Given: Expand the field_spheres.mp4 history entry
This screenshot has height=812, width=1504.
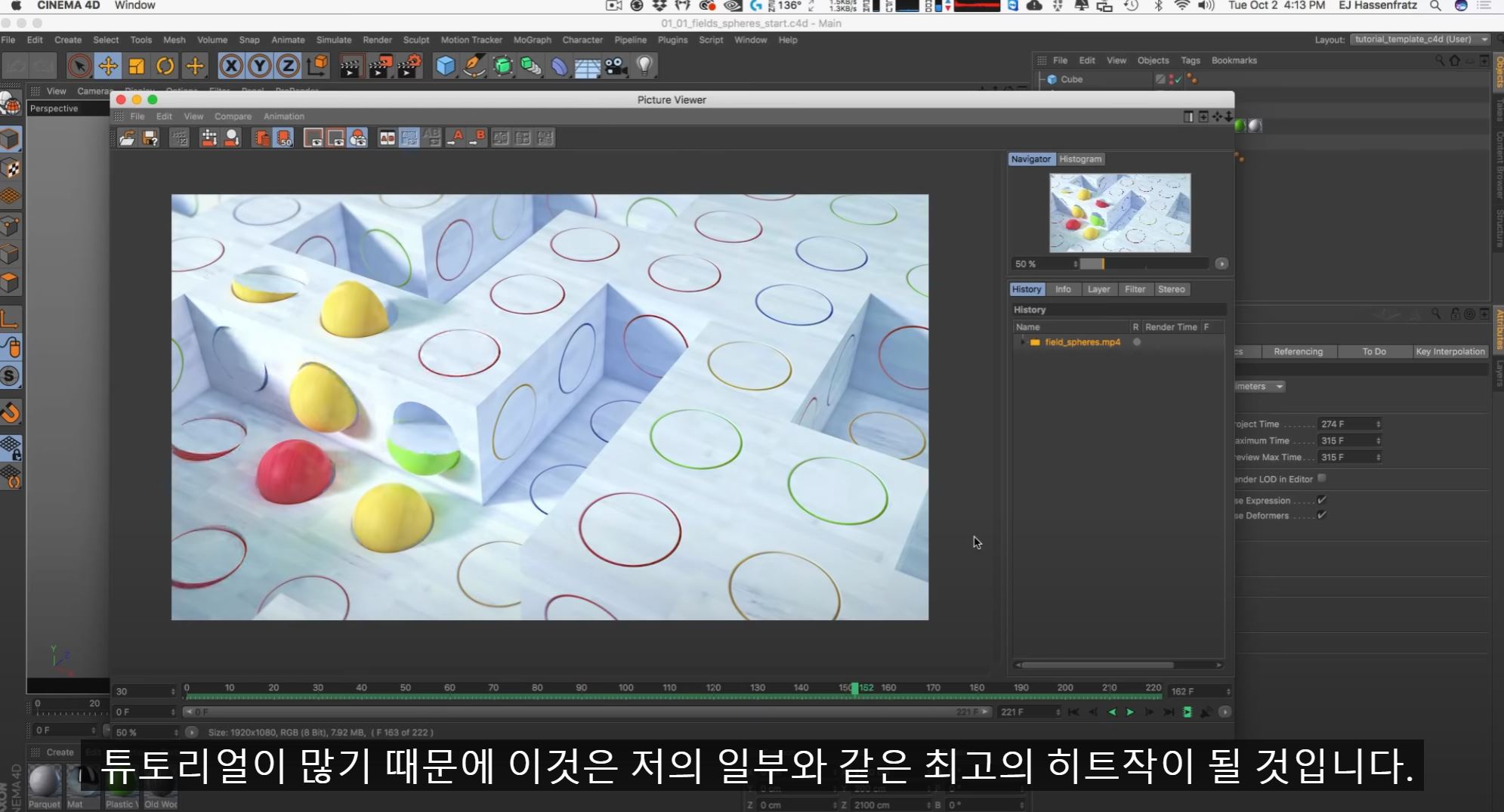Looking at the screenshot, I should (1023, 342).
